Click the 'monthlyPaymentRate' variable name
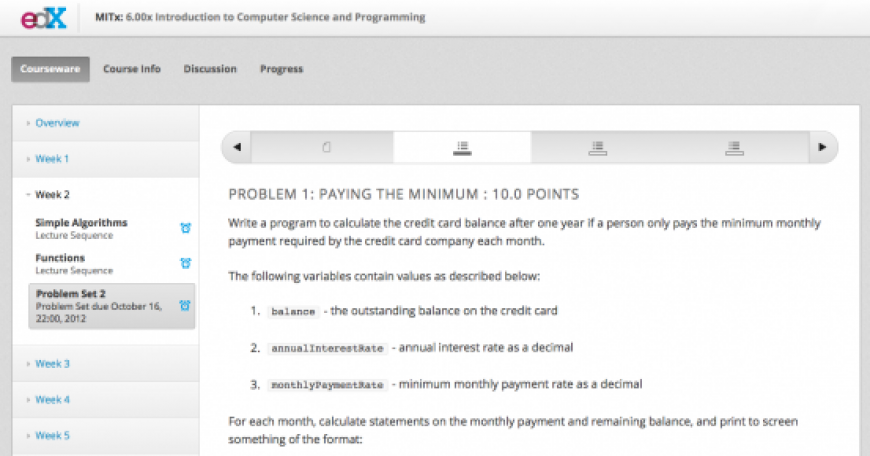870x456 pixels. point(327,385)
